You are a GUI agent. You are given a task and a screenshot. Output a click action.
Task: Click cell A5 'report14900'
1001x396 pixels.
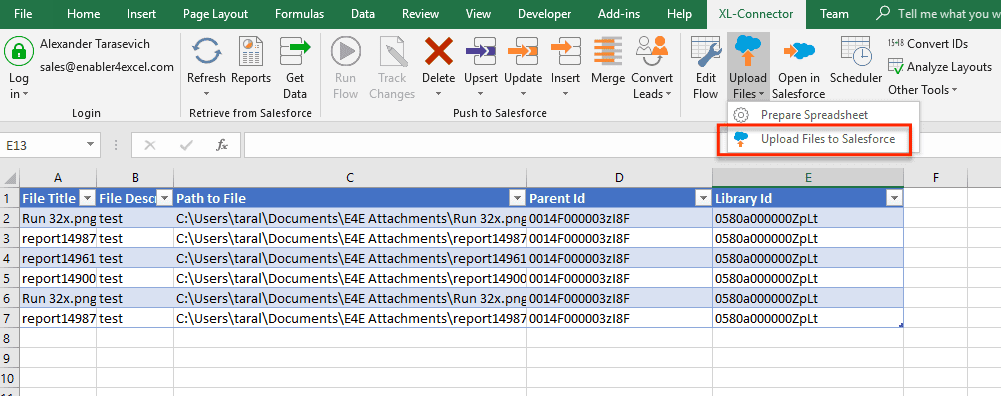coord(58,278)
